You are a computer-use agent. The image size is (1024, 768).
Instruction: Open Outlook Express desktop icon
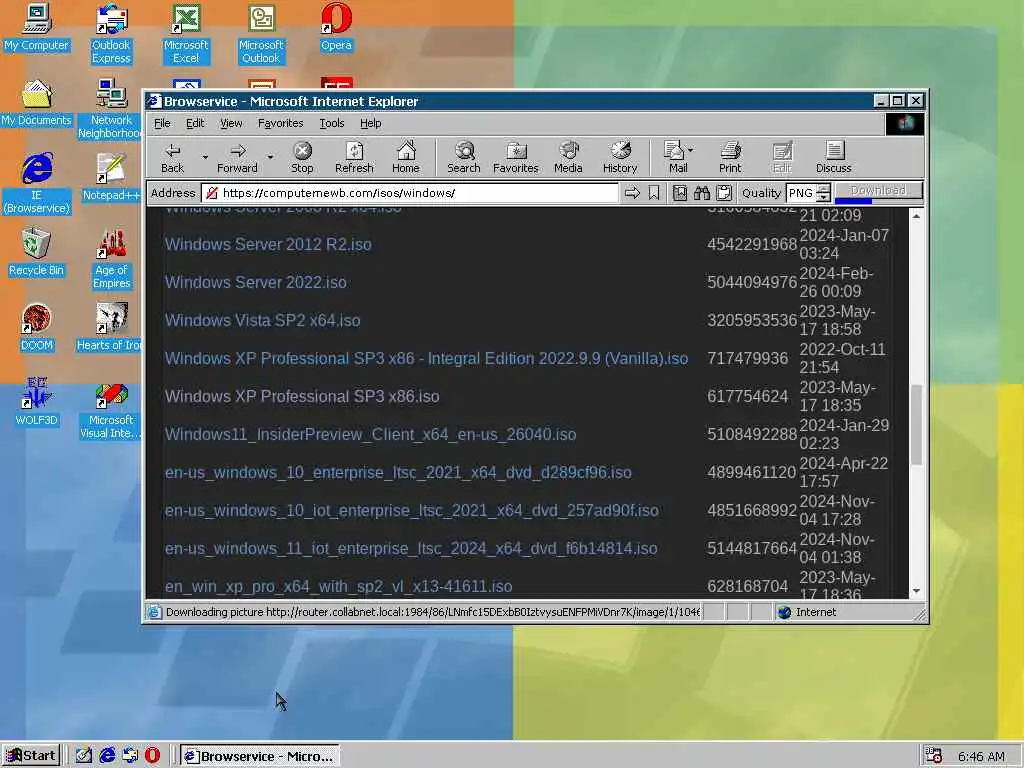coord(111,34)
